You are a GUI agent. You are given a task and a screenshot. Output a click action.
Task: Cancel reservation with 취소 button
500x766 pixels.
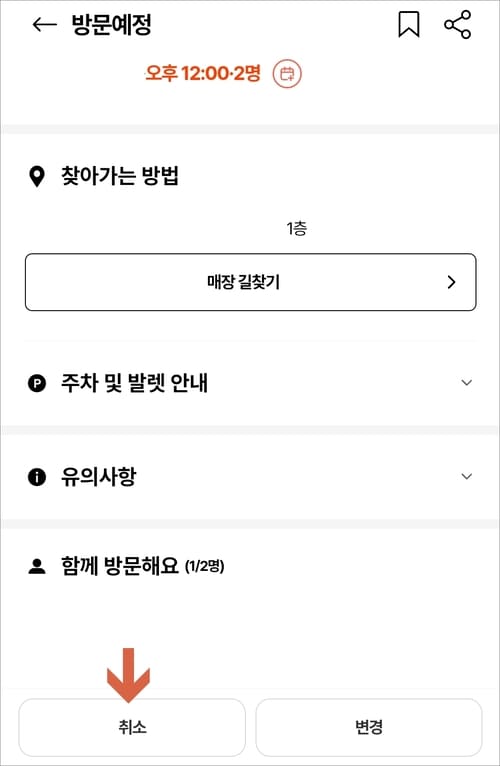(x=132, y=727)
